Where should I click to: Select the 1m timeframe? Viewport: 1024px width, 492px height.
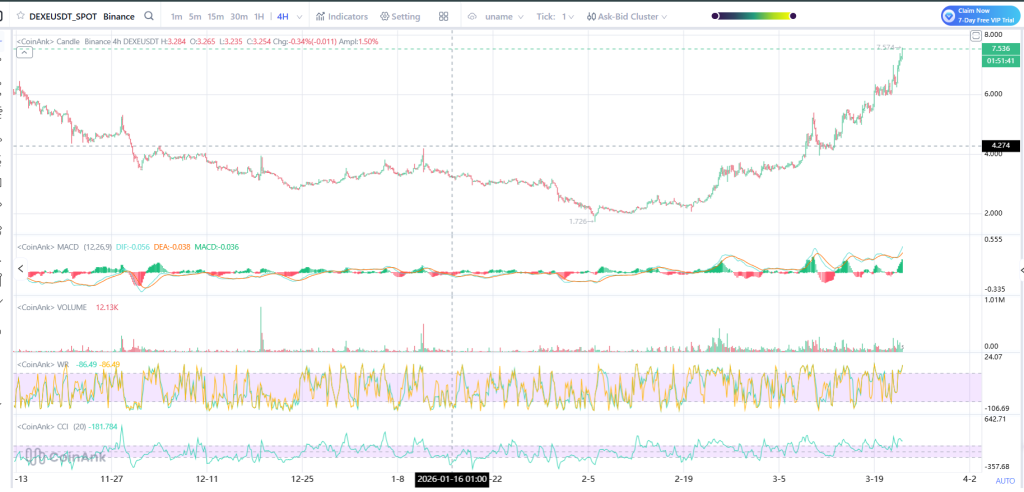177,17
